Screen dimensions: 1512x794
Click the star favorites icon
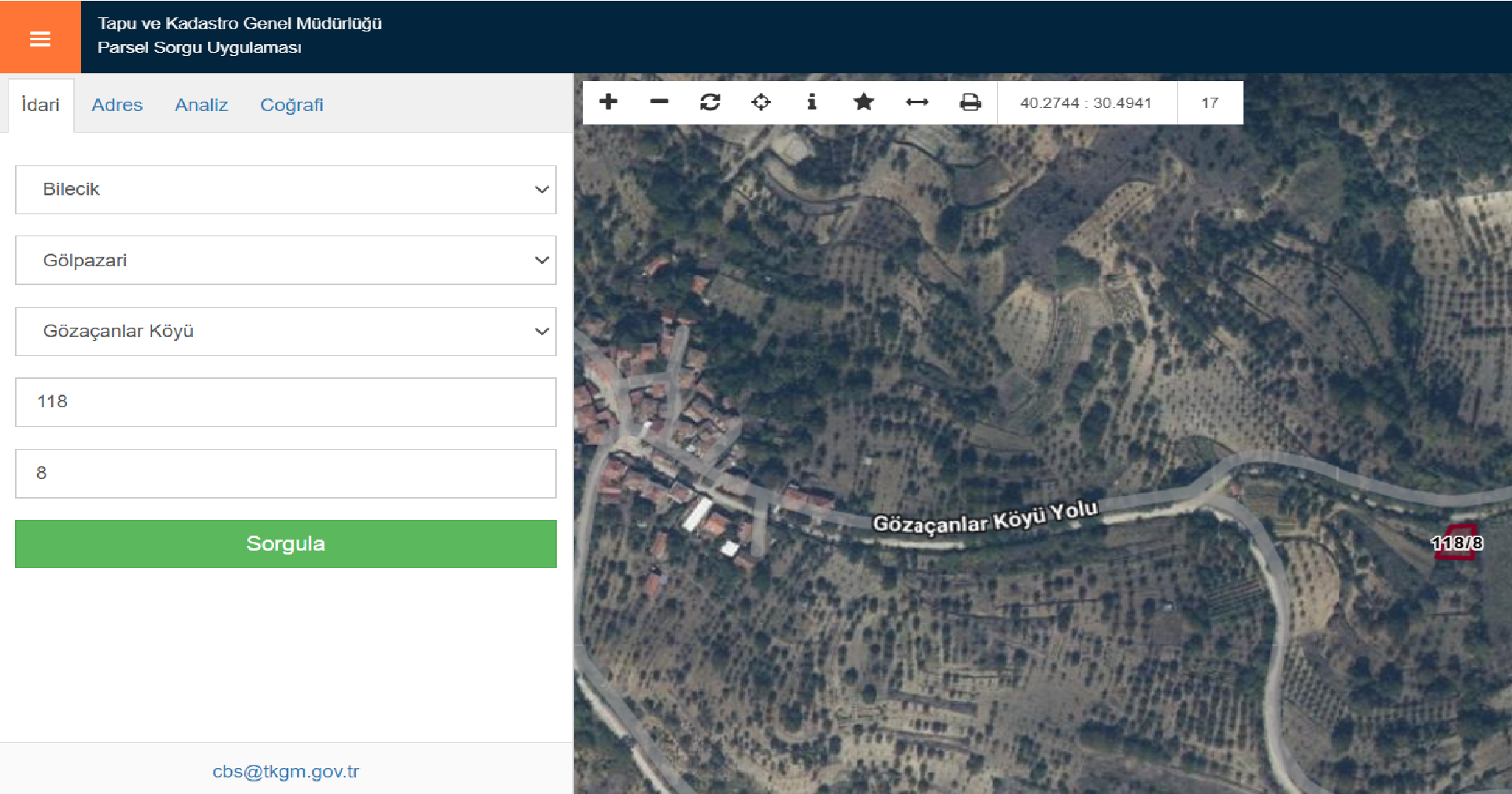pos(864,102)
